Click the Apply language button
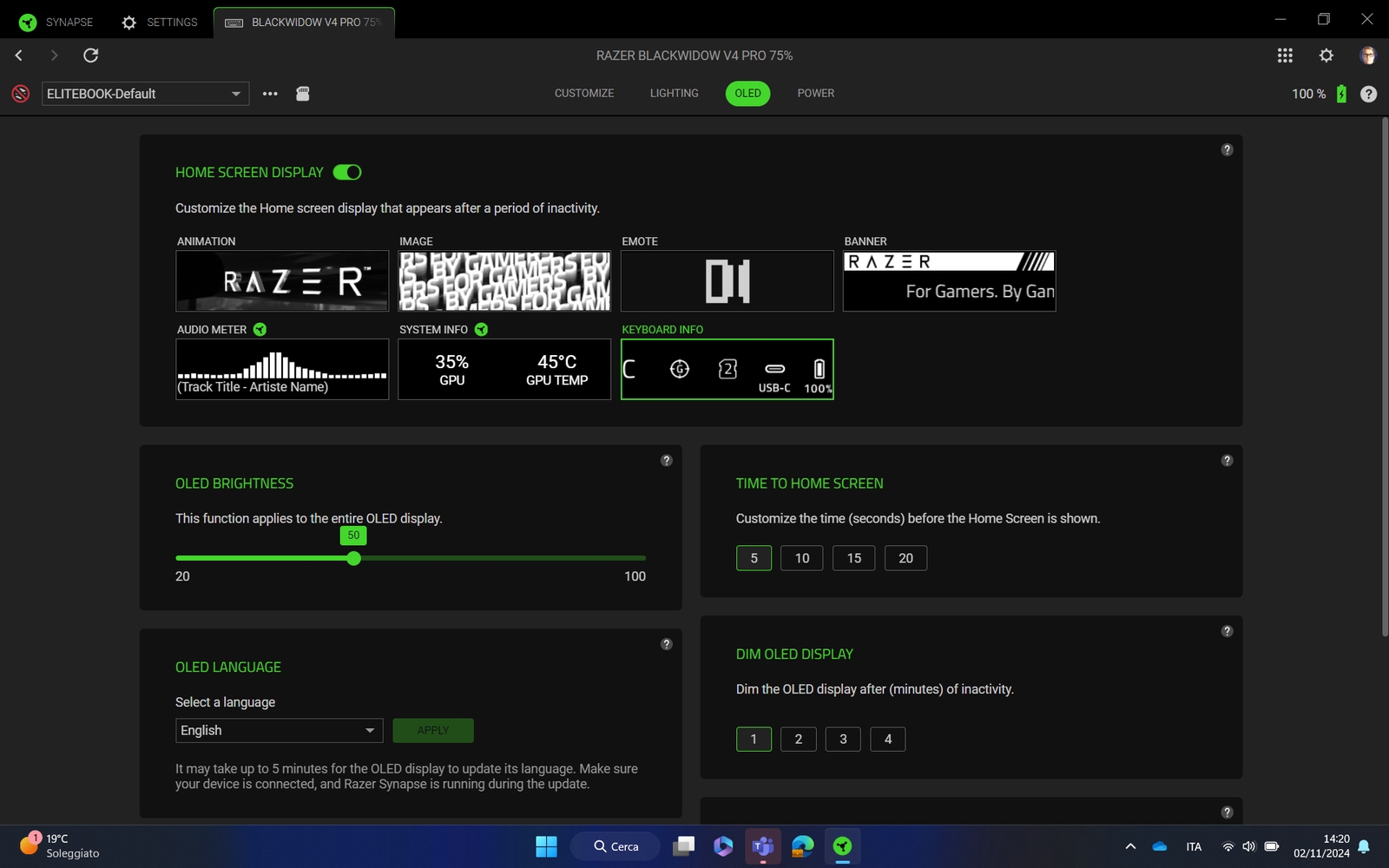The image size is (1389, 868). tap(433, 730)
